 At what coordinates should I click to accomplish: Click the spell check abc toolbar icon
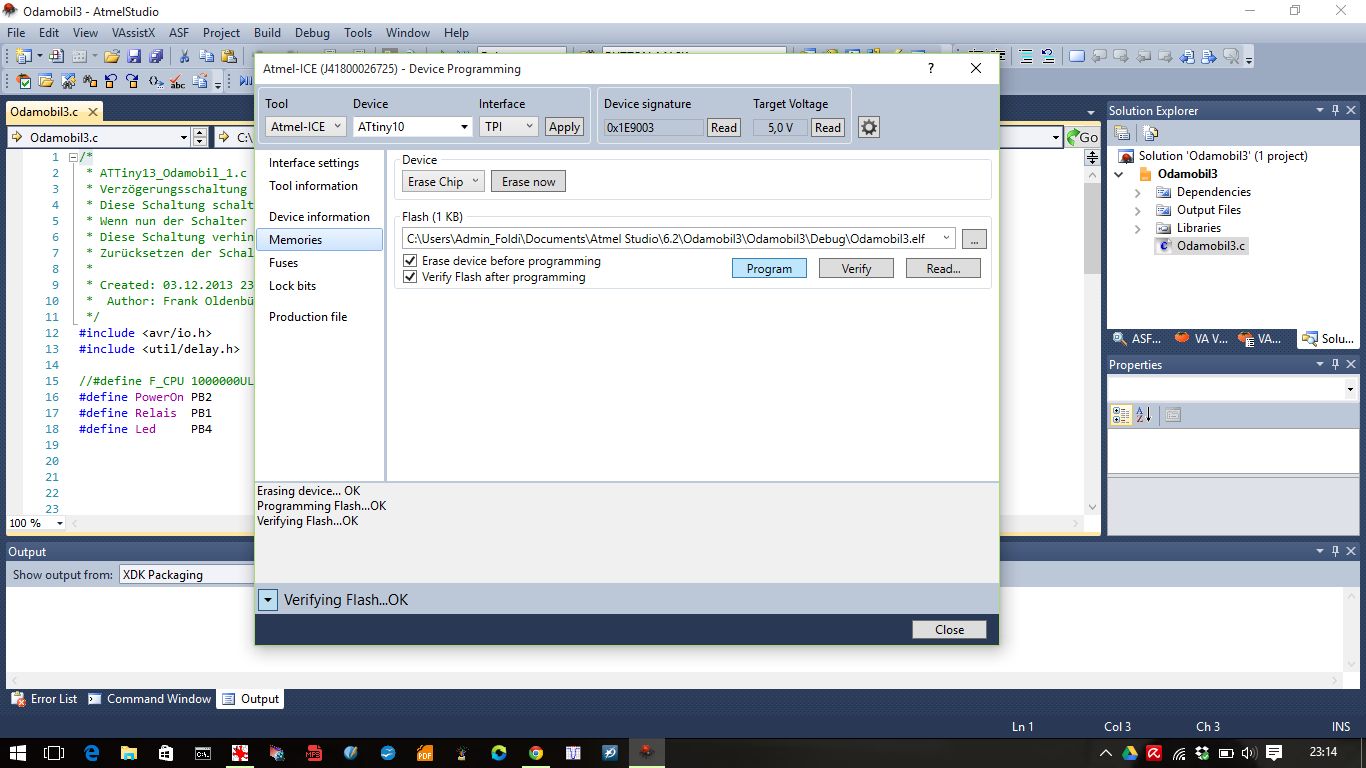[178, 82]
